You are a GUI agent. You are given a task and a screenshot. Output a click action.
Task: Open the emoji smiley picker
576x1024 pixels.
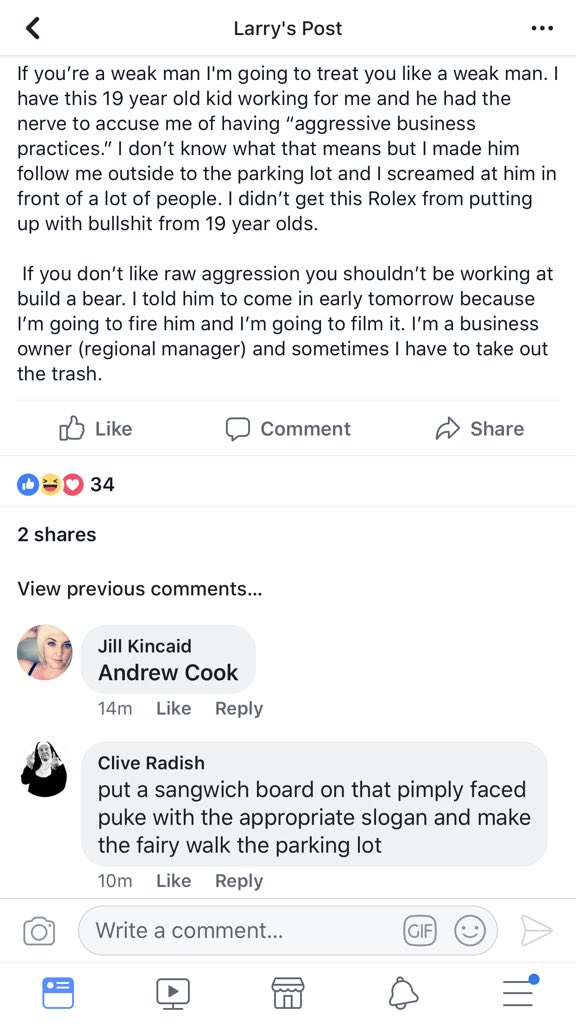tap(470, 931)
